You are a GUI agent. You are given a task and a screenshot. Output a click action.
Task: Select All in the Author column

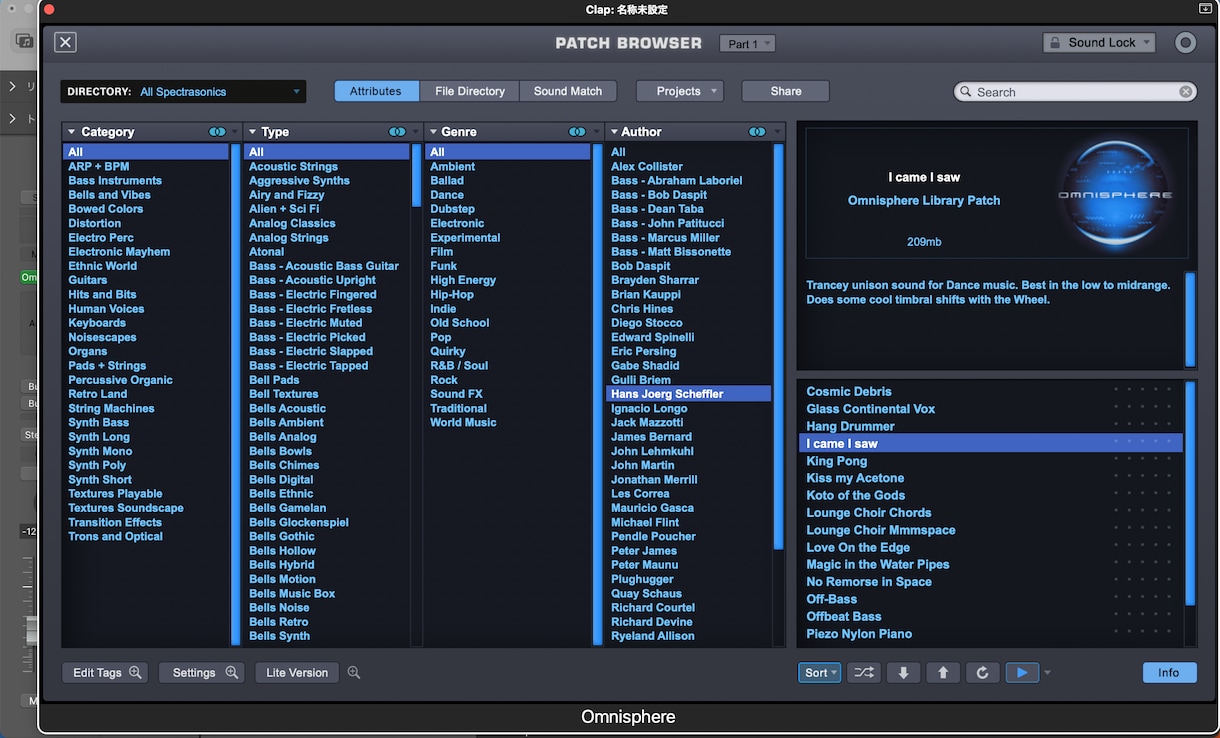618,152
